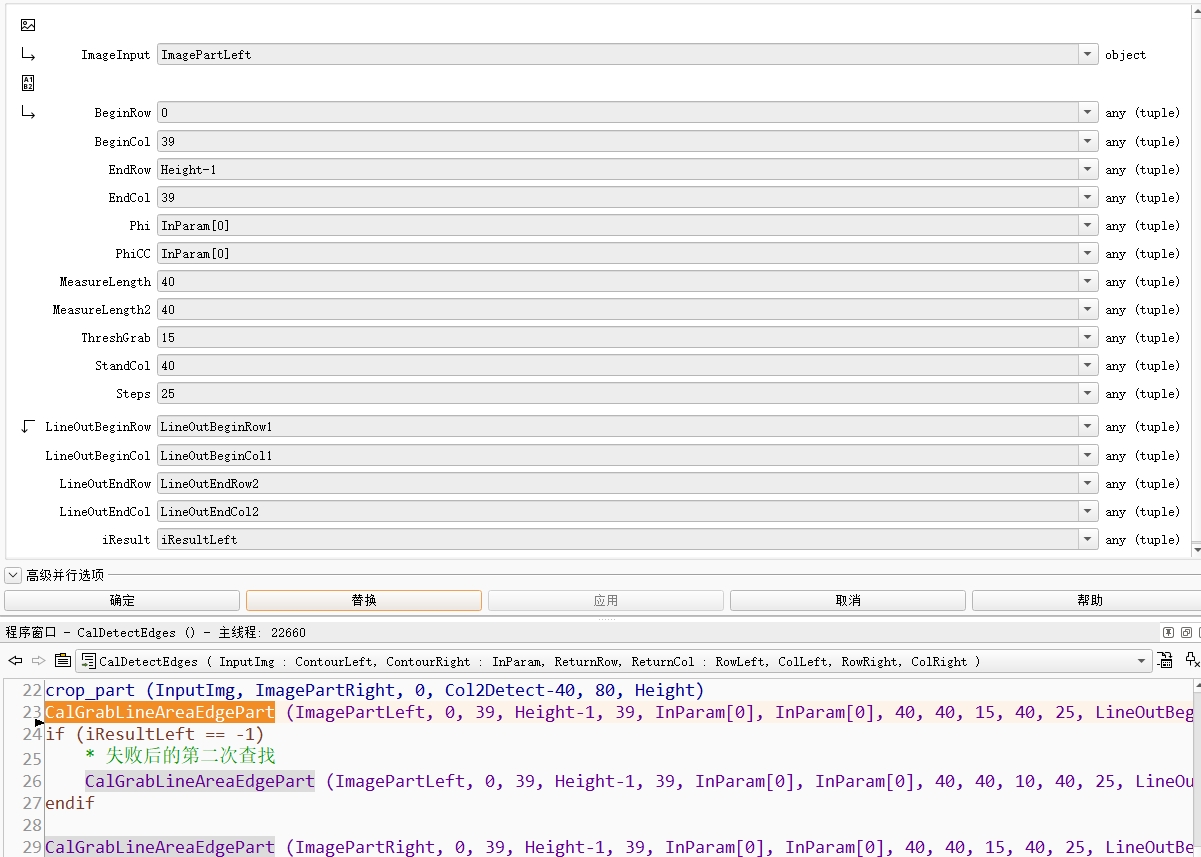Open the ThreshGrab value dropdown
This screenshot has width=1201, height=857.
click(1088, 338)
